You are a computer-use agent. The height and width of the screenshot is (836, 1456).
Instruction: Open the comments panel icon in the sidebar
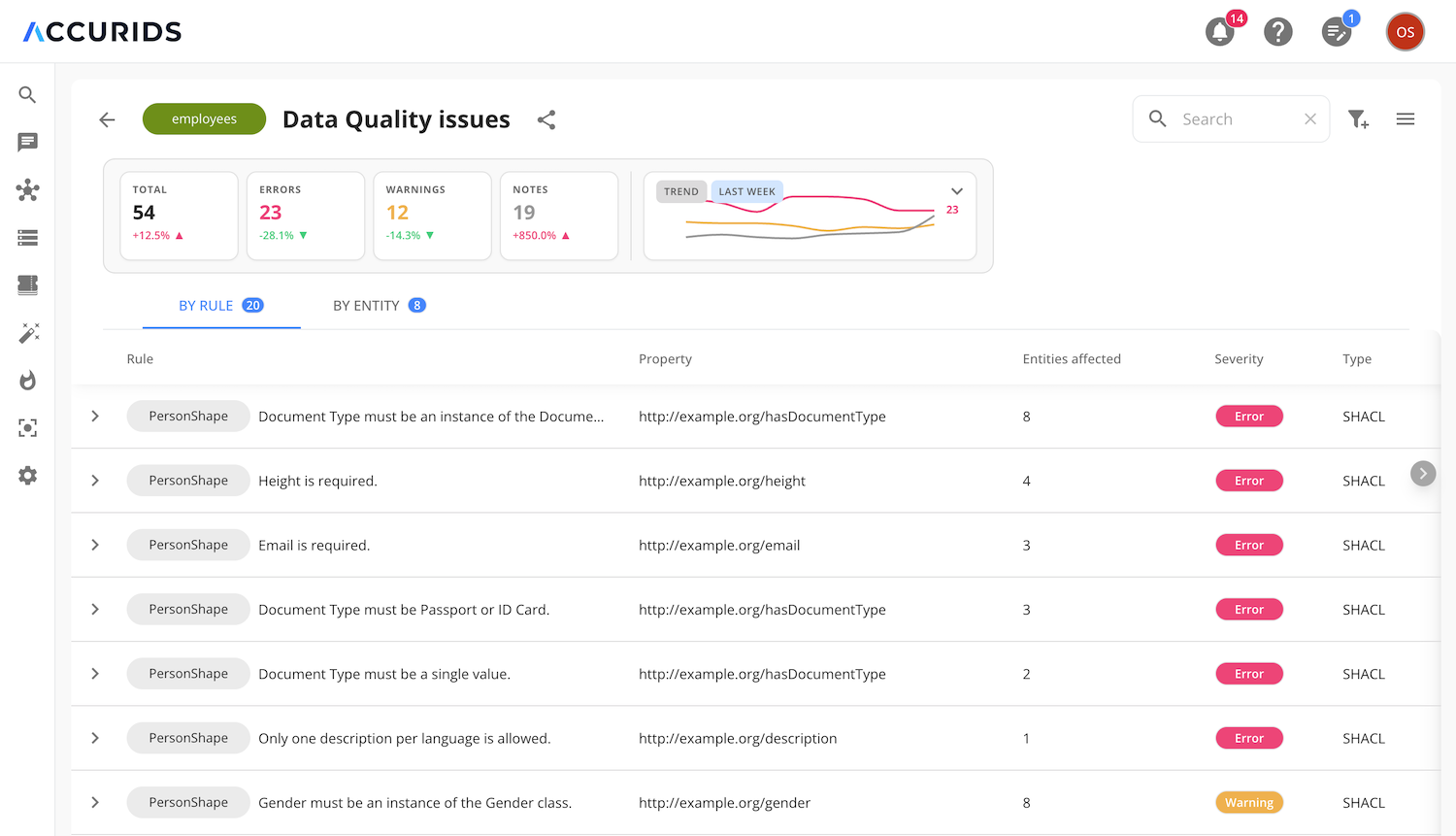(27, 142)
